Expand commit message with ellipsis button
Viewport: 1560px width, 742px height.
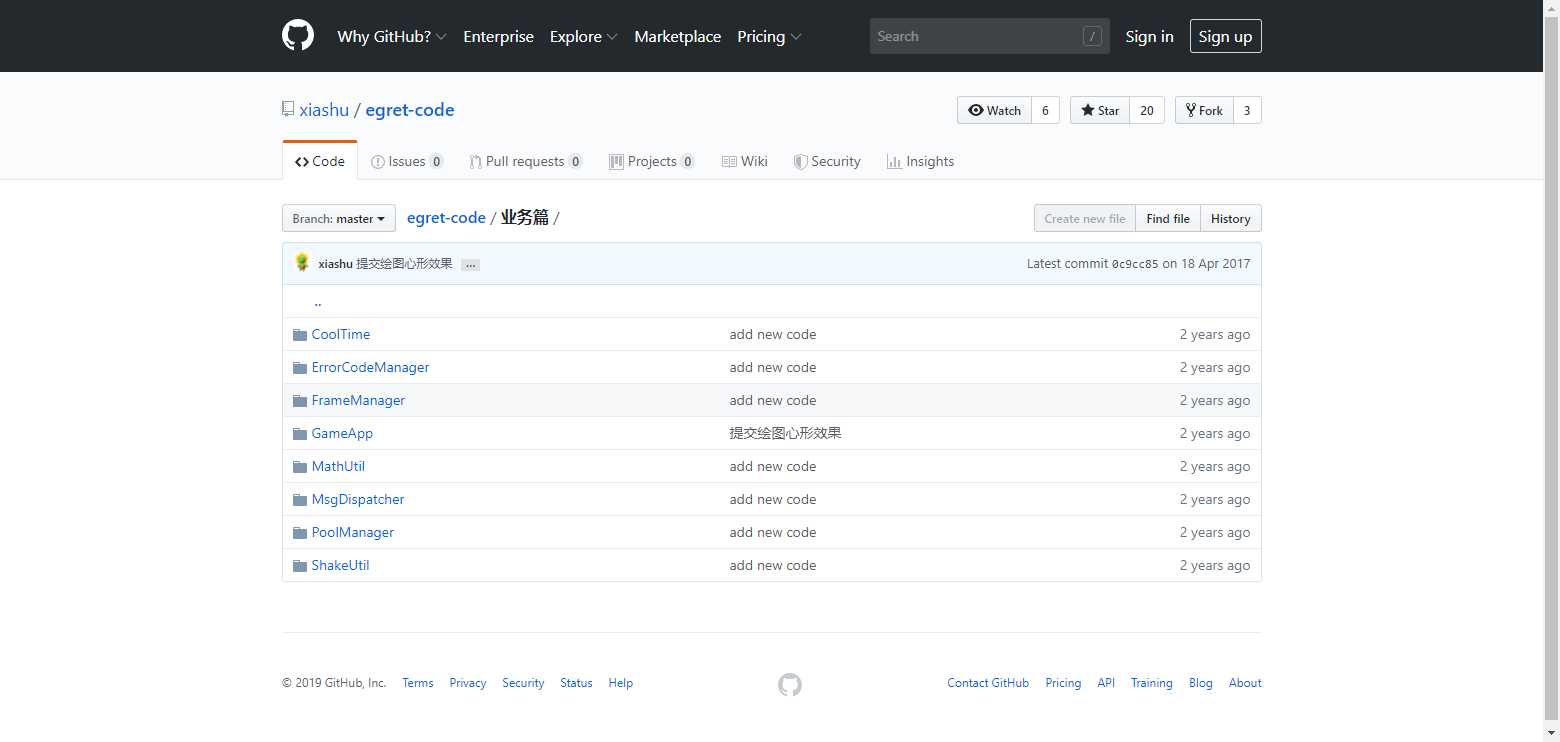click(470, 265)
